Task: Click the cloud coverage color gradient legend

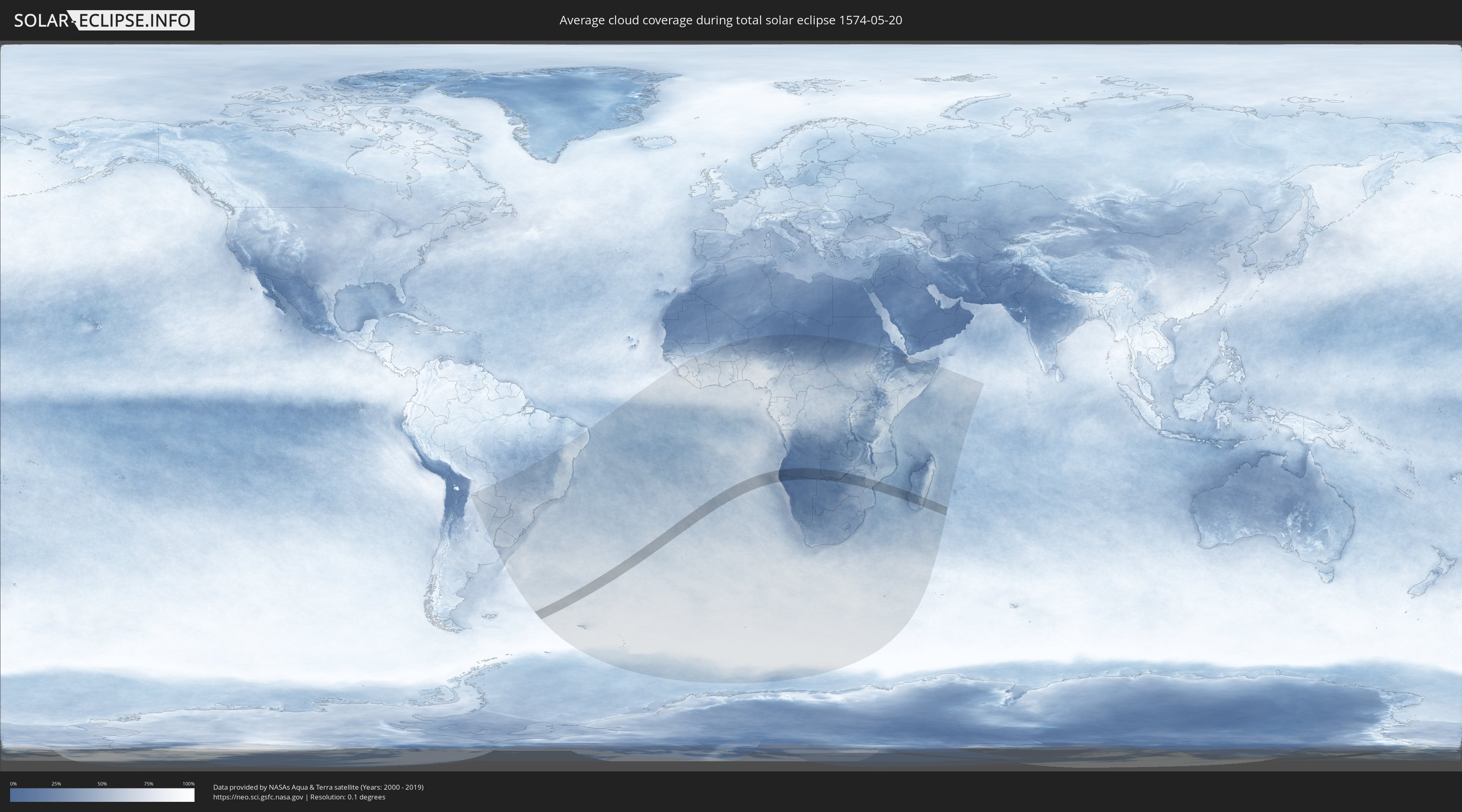Action: point(102,795)
